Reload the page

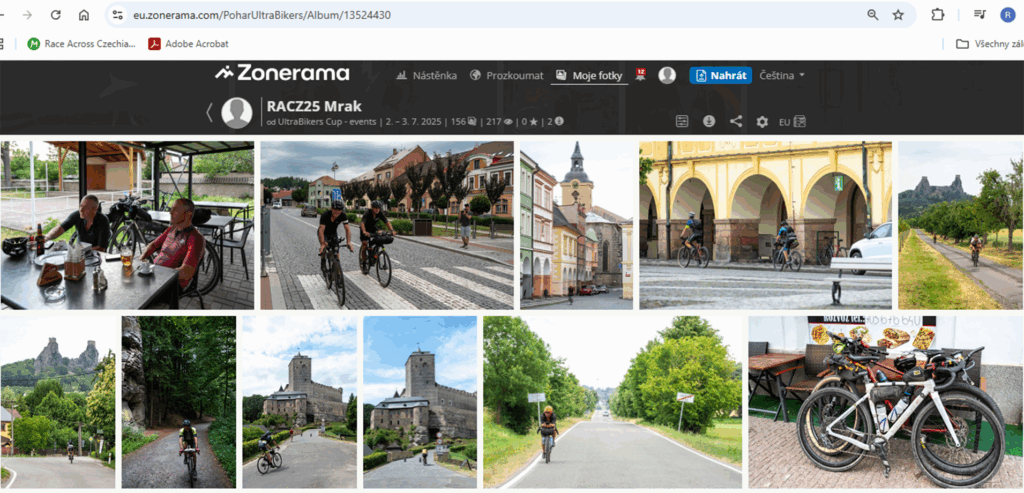pos(56,15)
